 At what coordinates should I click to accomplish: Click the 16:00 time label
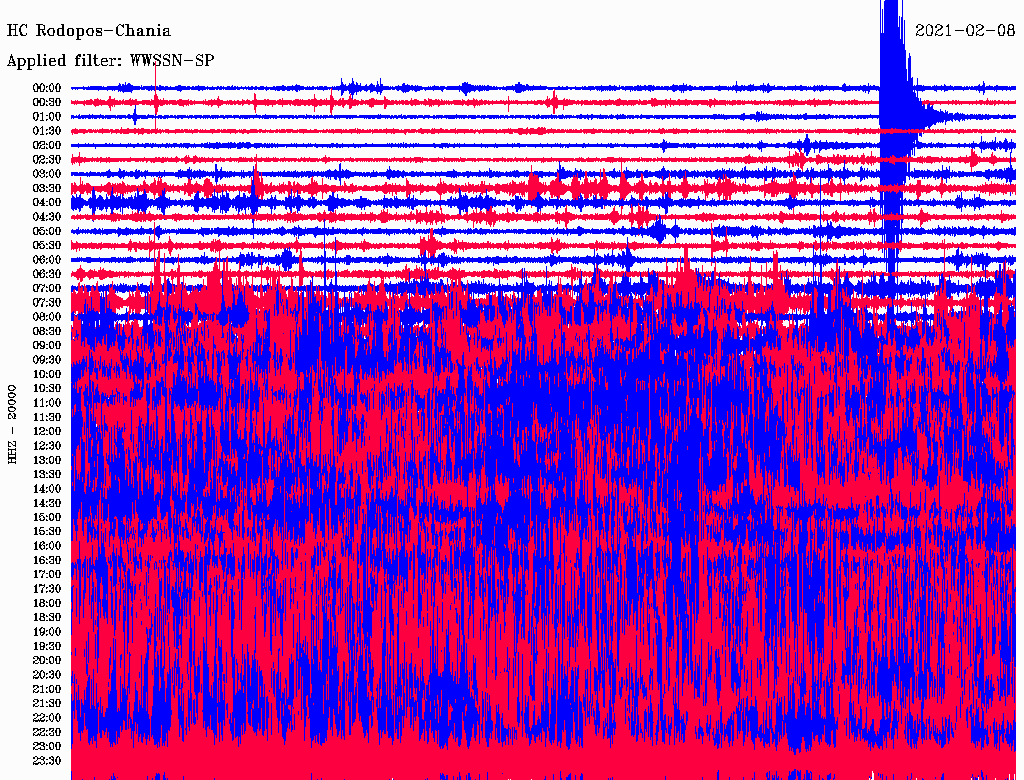47,546
